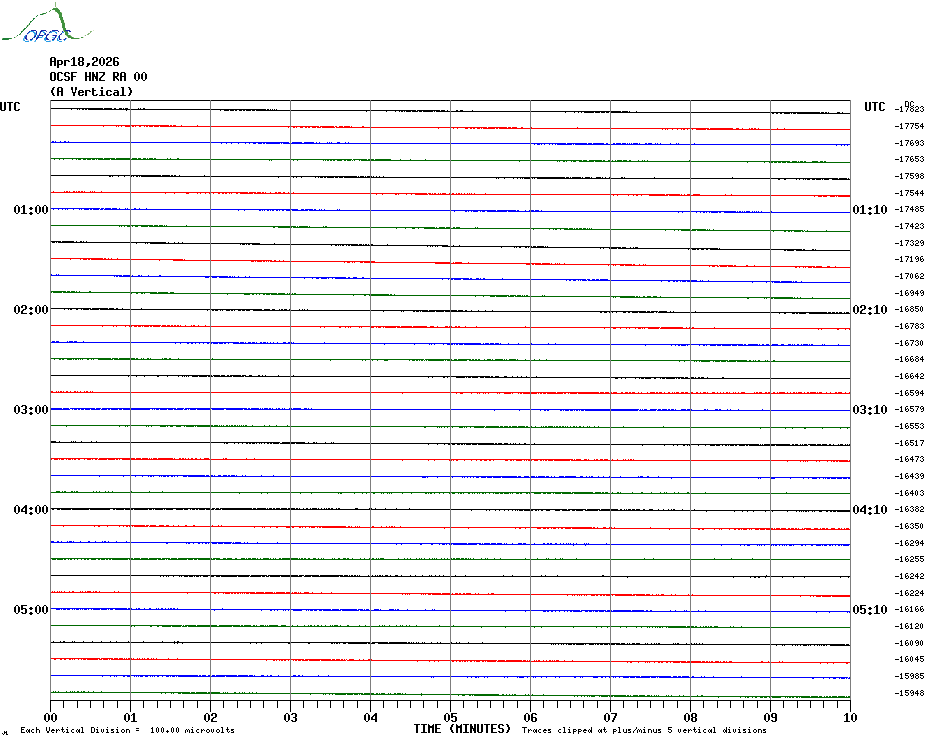Click the 02:10 time label on right

(x=870, y=310)
